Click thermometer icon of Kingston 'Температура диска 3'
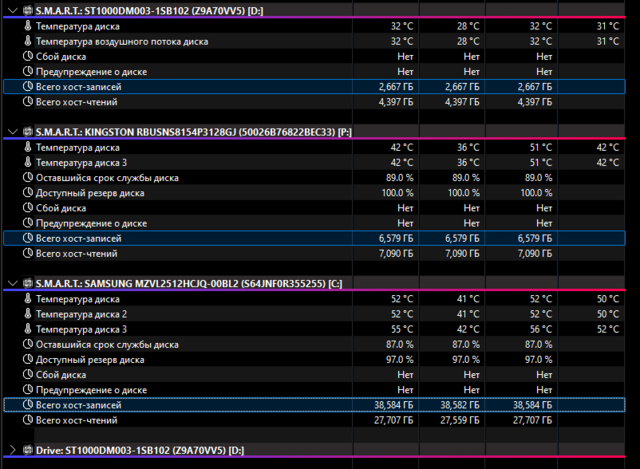This screenshot has width=640, height=469. pos(26,162)
